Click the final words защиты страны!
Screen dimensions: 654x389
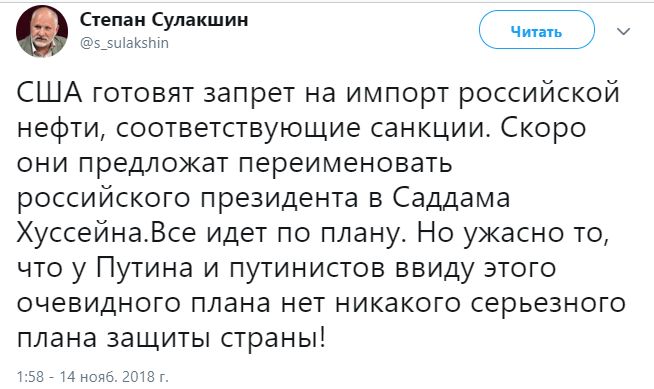click(216, 339)
